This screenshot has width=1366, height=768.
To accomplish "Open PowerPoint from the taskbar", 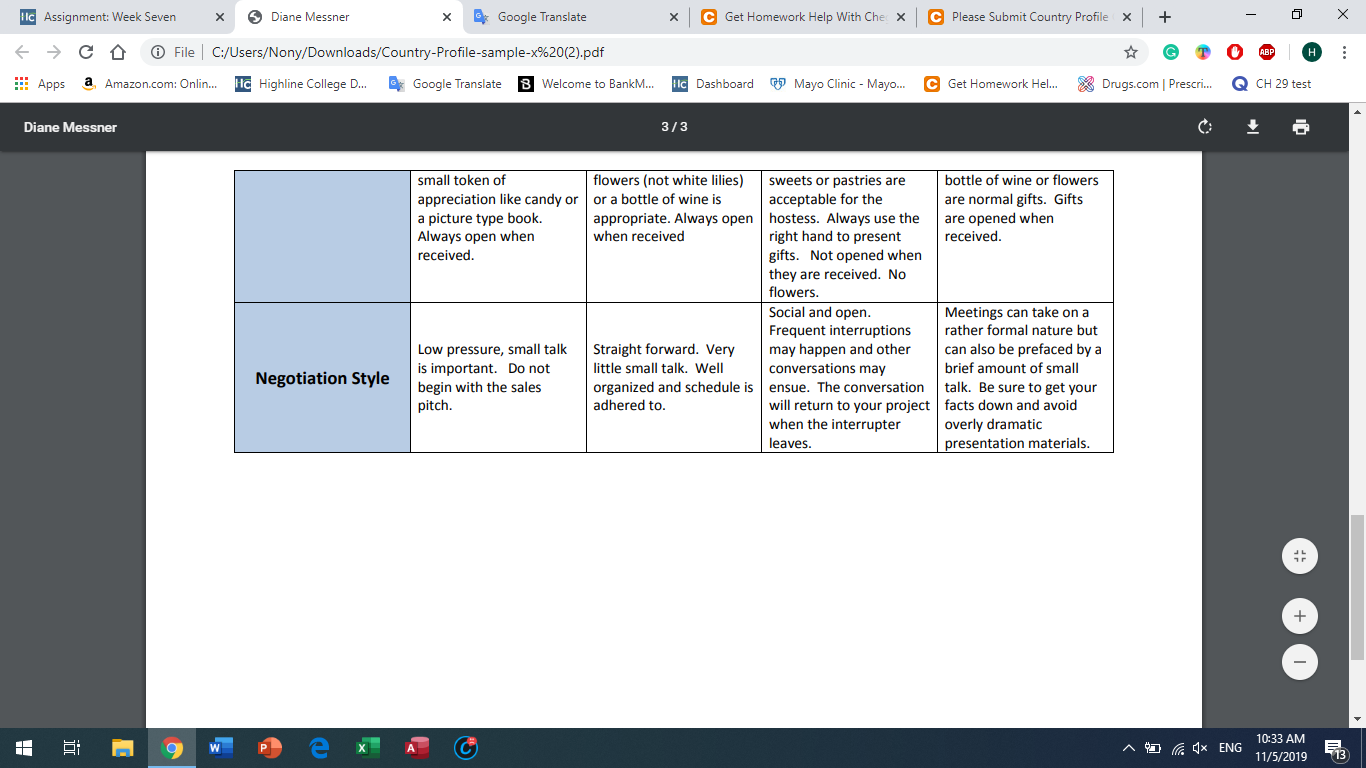I will 270,746.
